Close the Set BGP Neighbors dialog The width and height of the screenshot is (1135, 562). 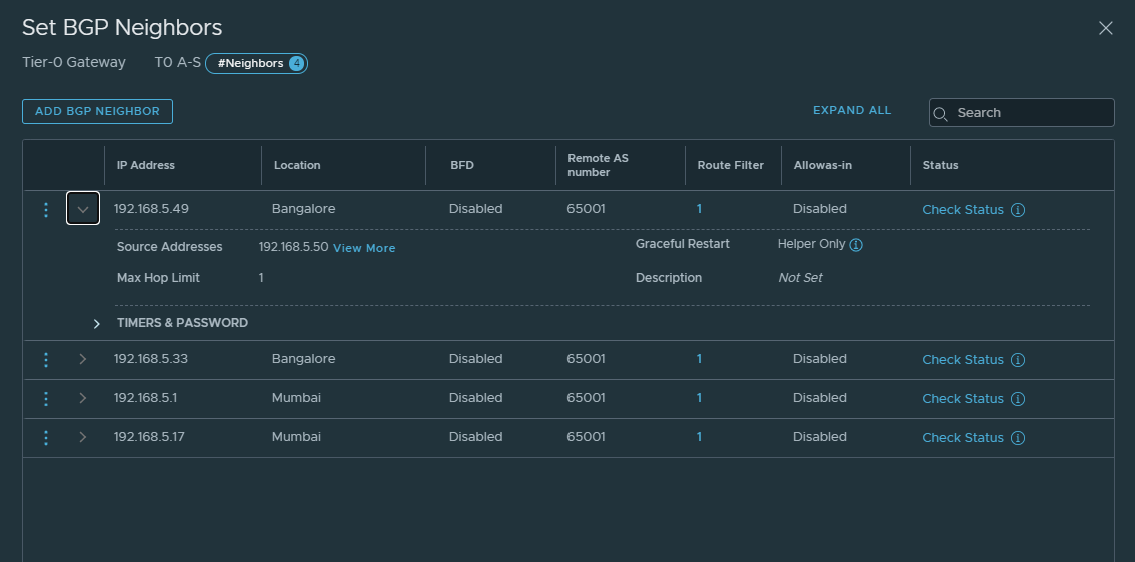[x=1106, y=28]
